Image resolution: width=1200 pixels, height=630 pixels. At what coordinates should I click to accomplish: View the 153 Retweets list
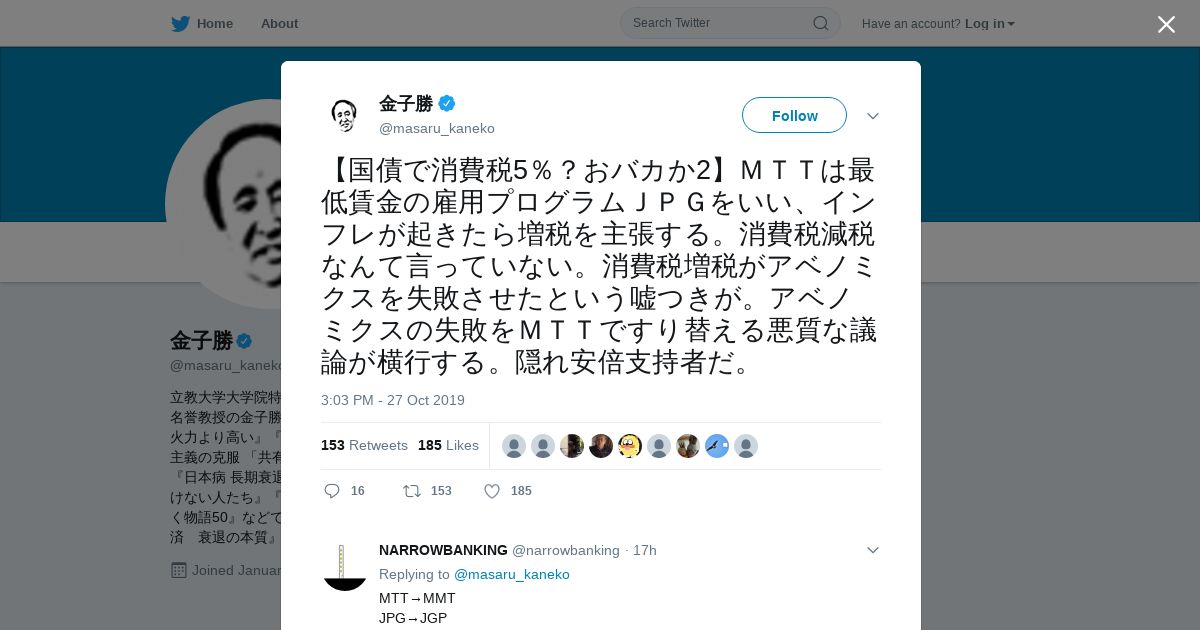click(x=364, y=445)
